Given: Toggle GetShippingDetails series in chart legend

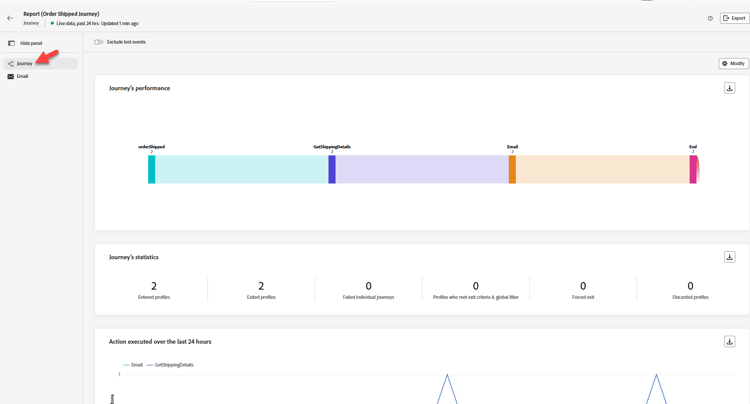Looking at the screenshot, I should point(170,365).
